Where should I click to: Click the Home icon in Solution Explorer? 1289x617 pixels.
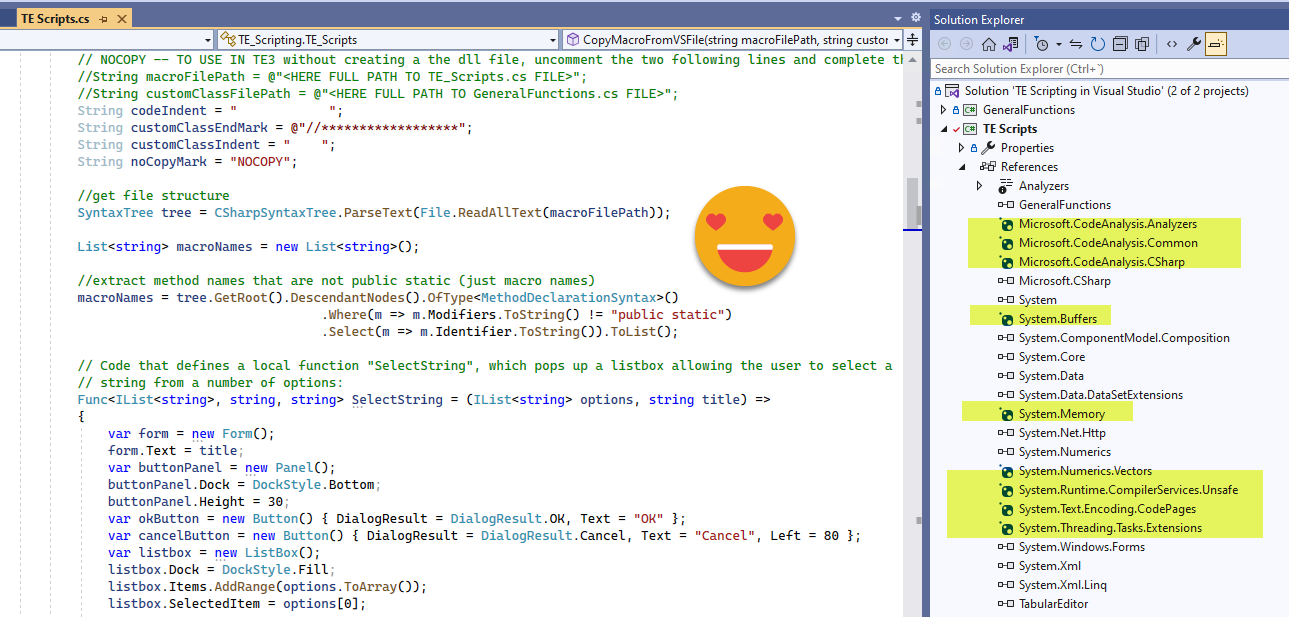pos(988,43)
